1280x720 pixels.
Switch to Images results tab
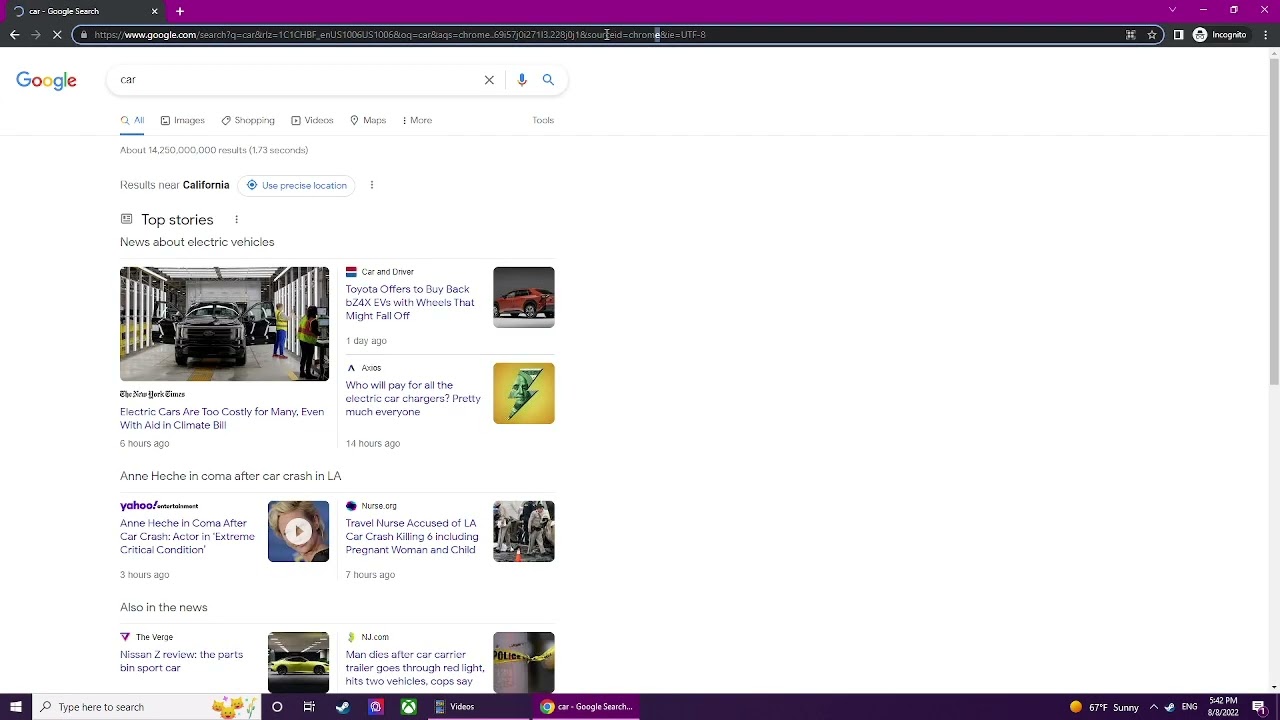[182, 120]
